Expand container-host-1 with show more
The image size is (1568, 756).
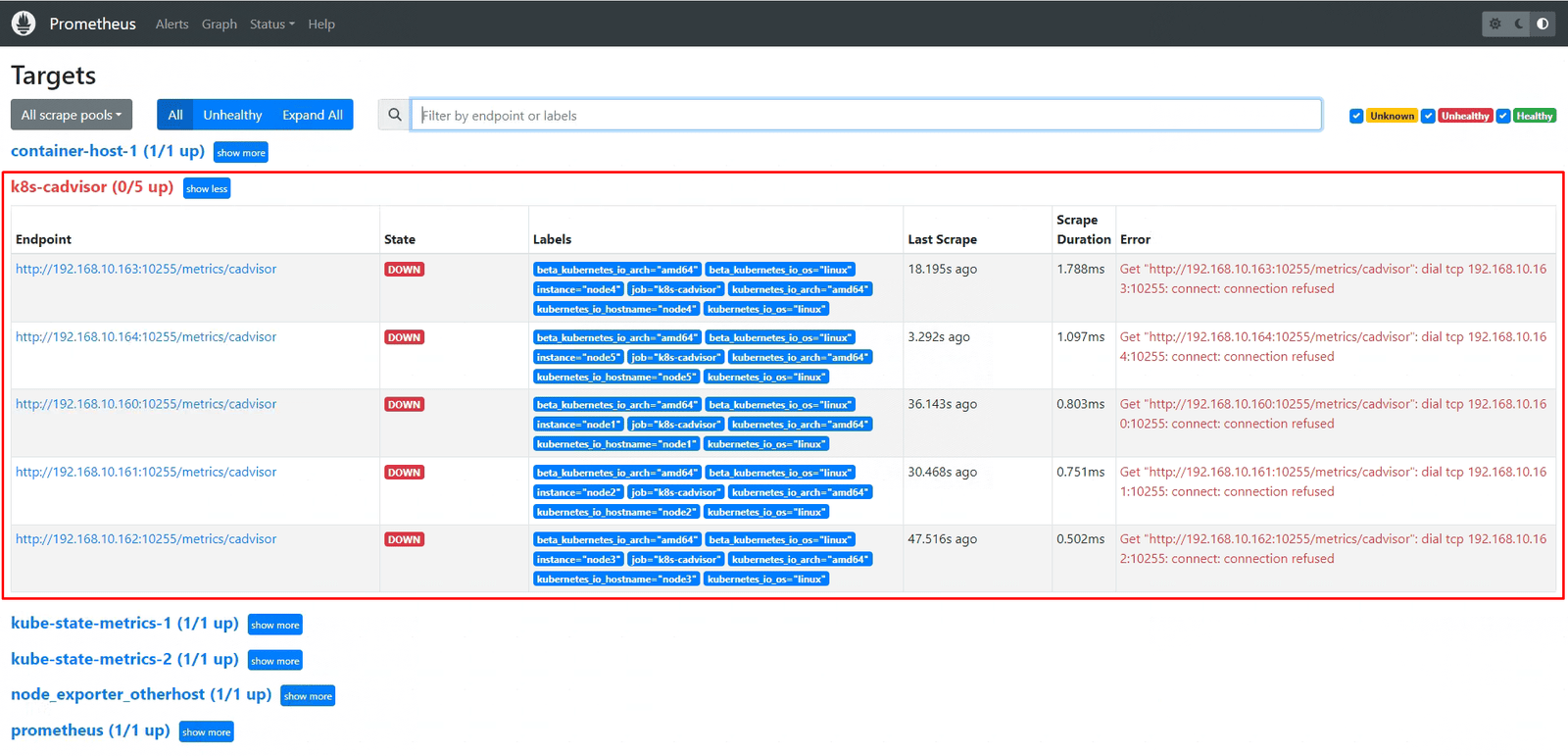click(241, 153)
